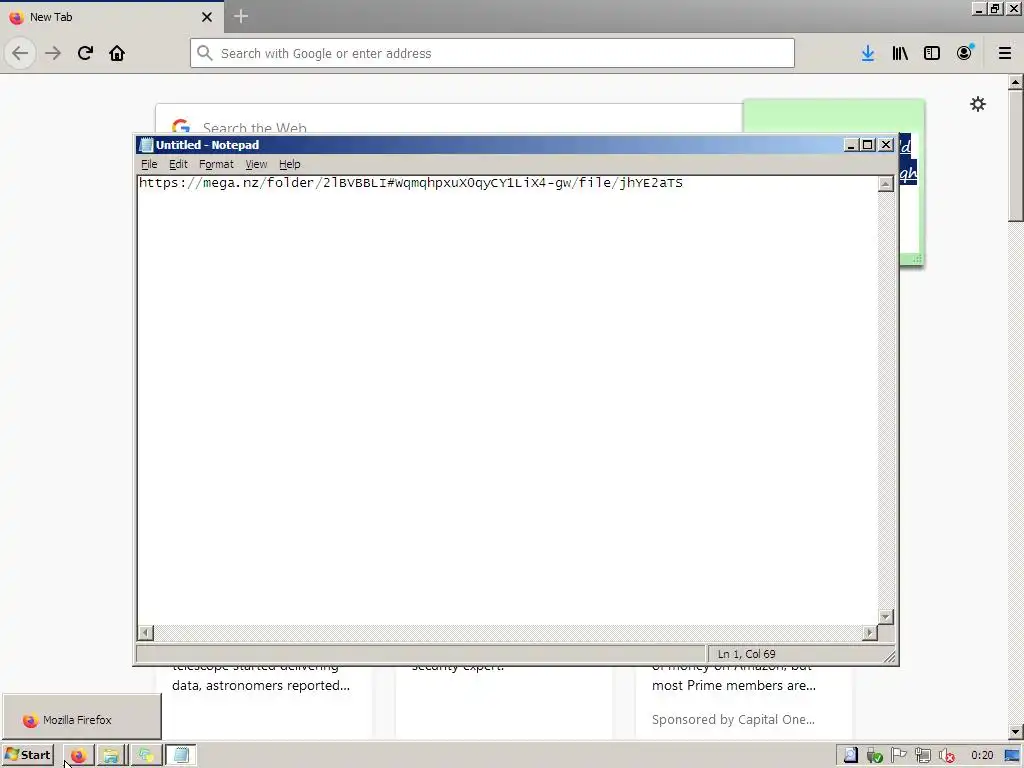Click the Ln 1, Col 69 status text

(x=746, y=654)
